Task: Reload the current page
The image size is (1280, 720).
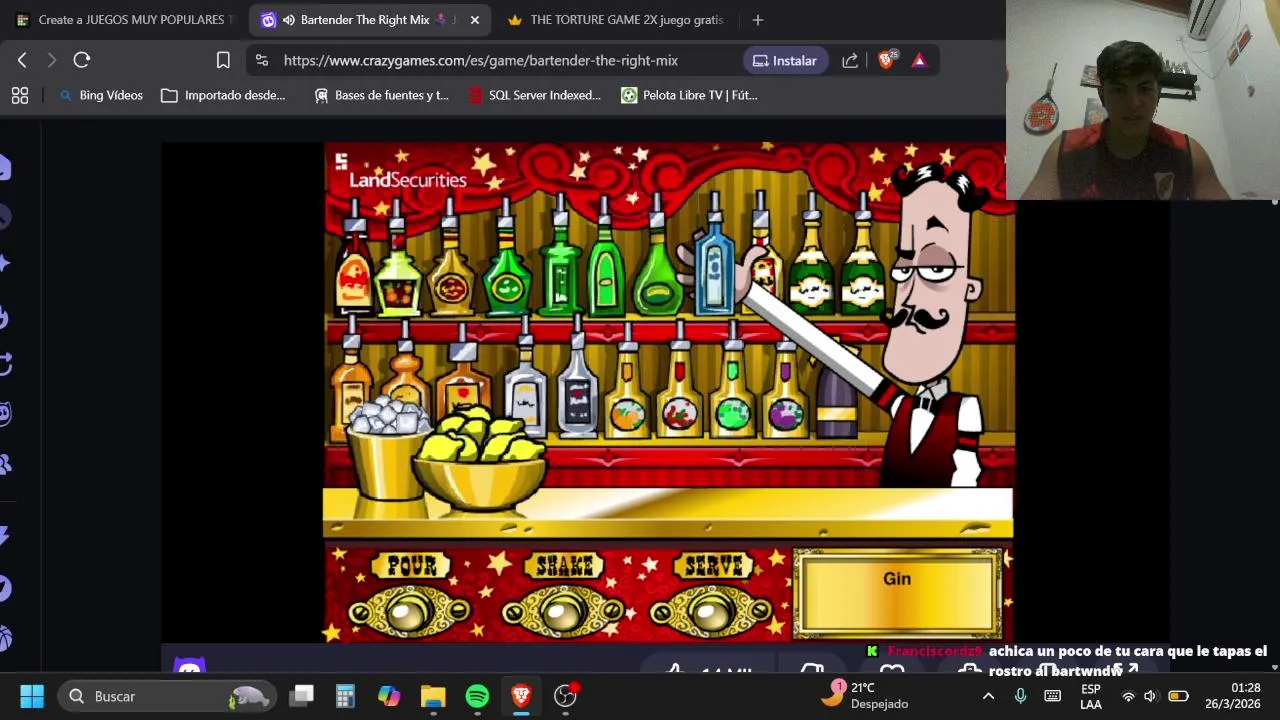Action: 82,60
